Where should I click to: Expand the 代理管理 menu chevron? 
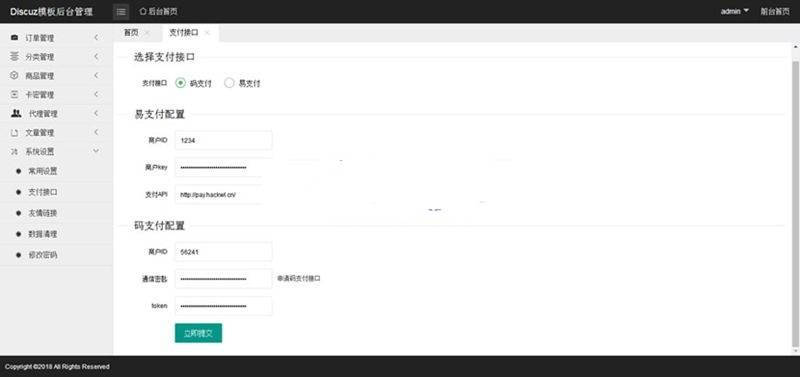pyautogui.click(x=96, y=113)
